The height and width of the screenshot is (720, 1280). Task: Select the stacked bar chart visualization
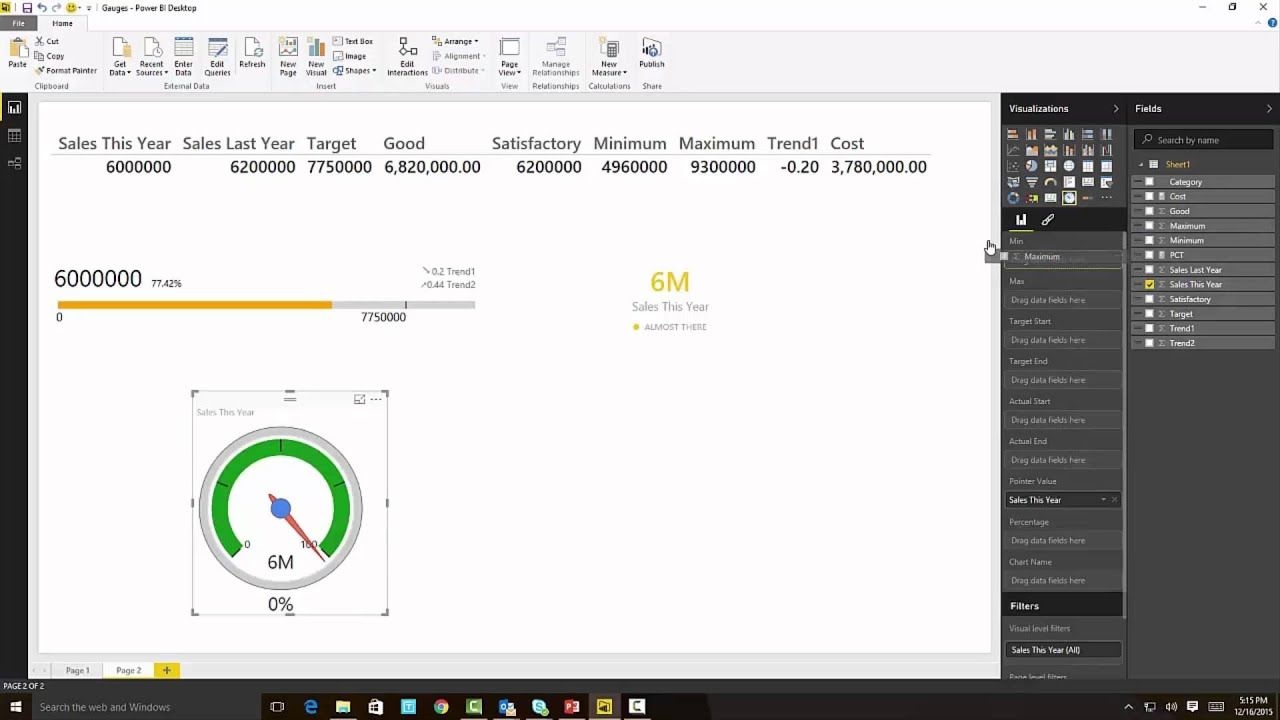pyautogui.click(x=1013, y=134)
